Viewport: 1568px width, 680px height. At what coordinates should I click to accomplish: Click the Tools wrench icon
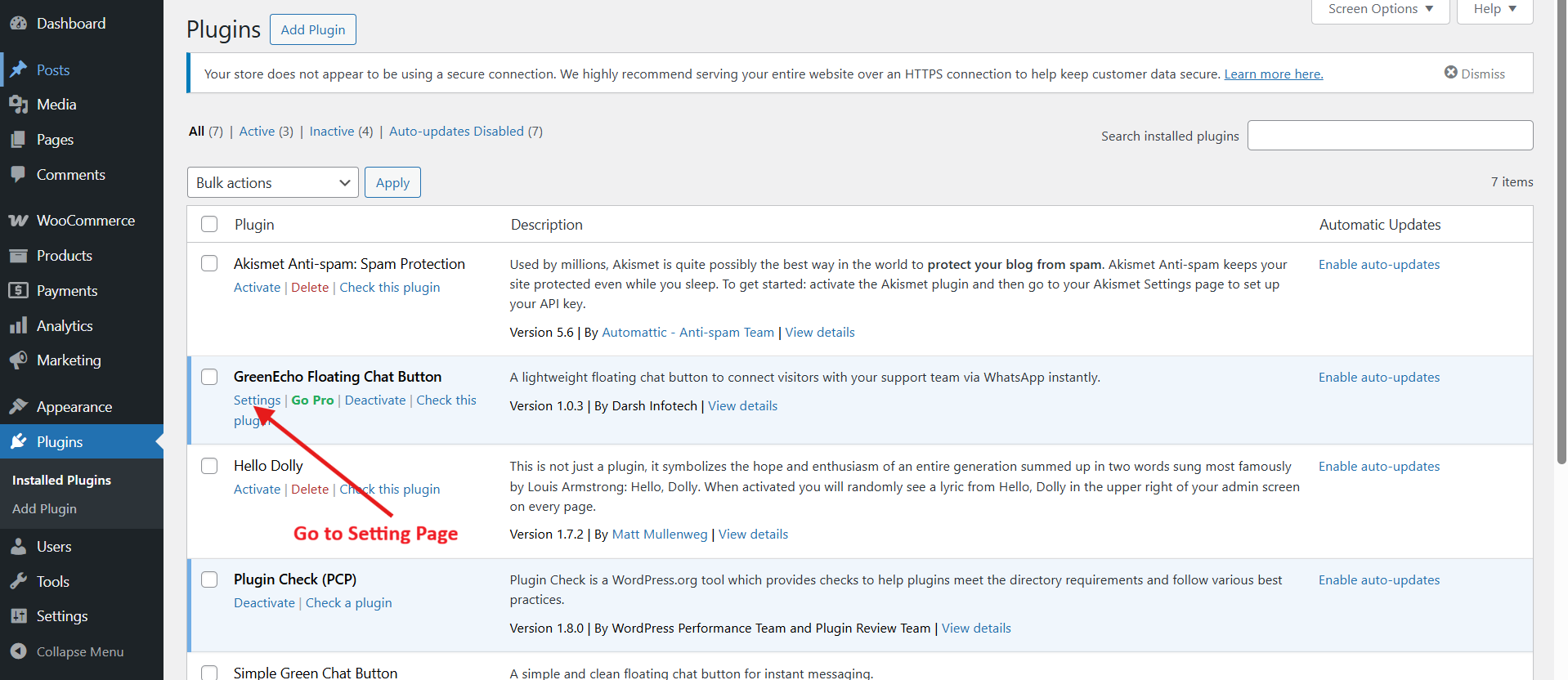point(18,581)
